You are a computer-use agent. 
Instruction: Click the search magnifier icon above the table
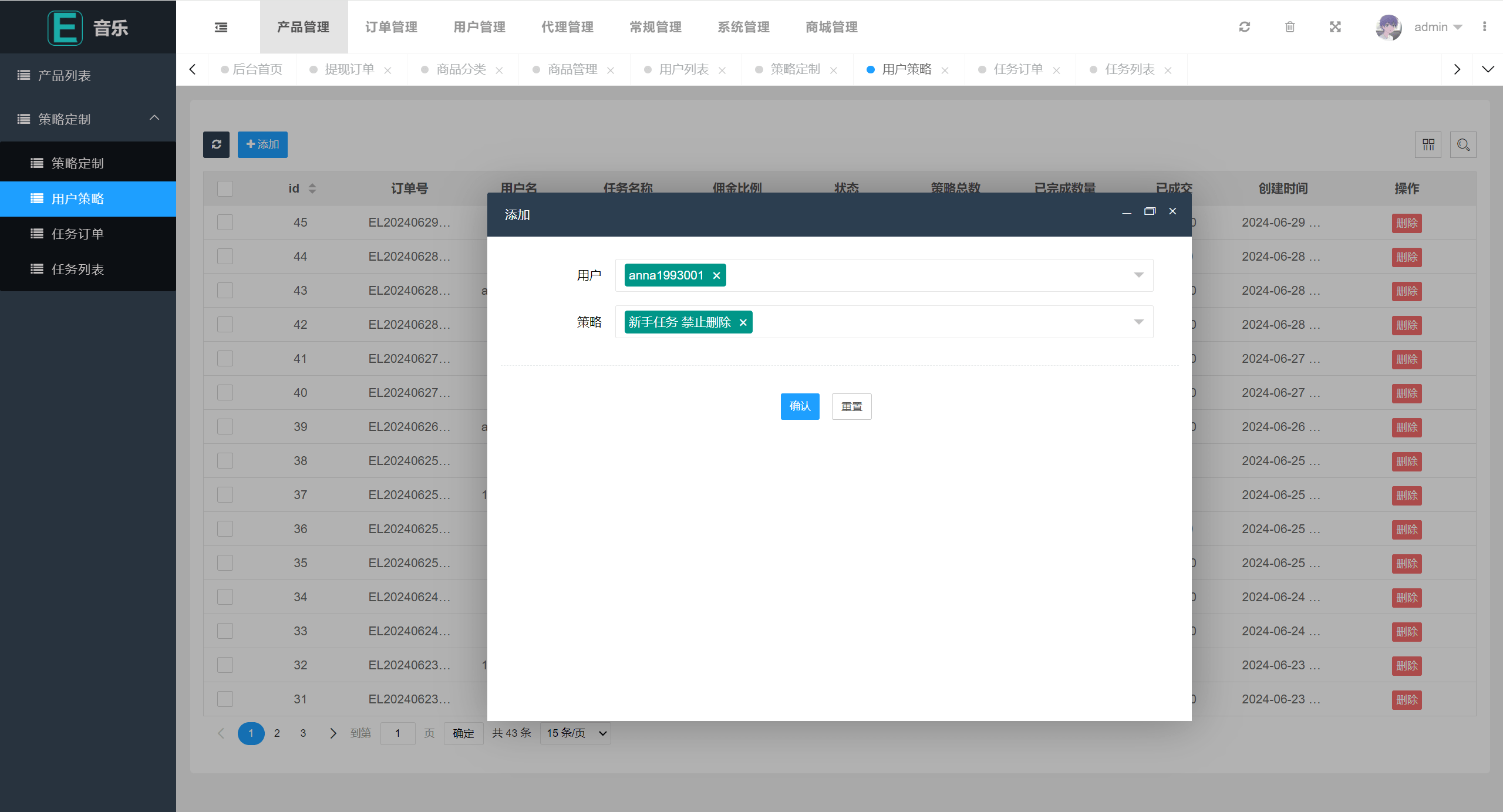coord(1463,145)
